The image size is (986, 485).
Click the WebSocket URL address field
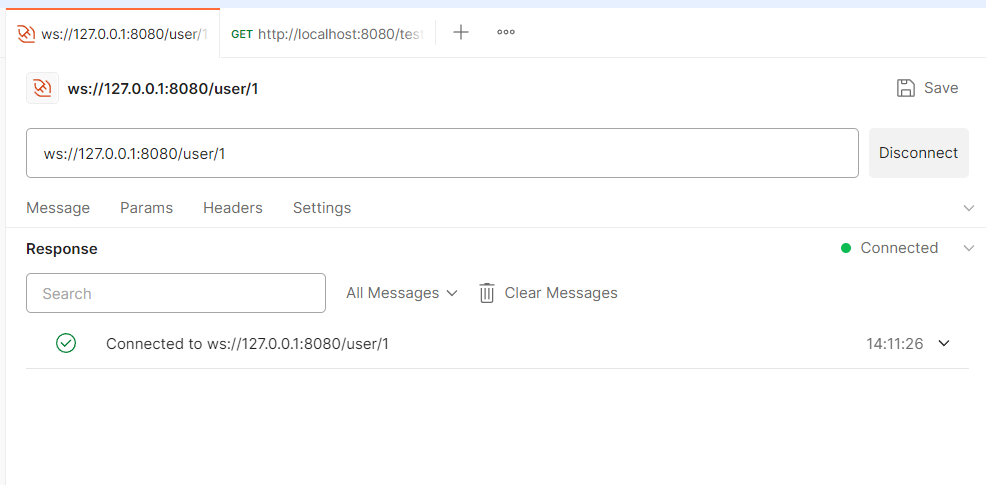tap(442, 153)
